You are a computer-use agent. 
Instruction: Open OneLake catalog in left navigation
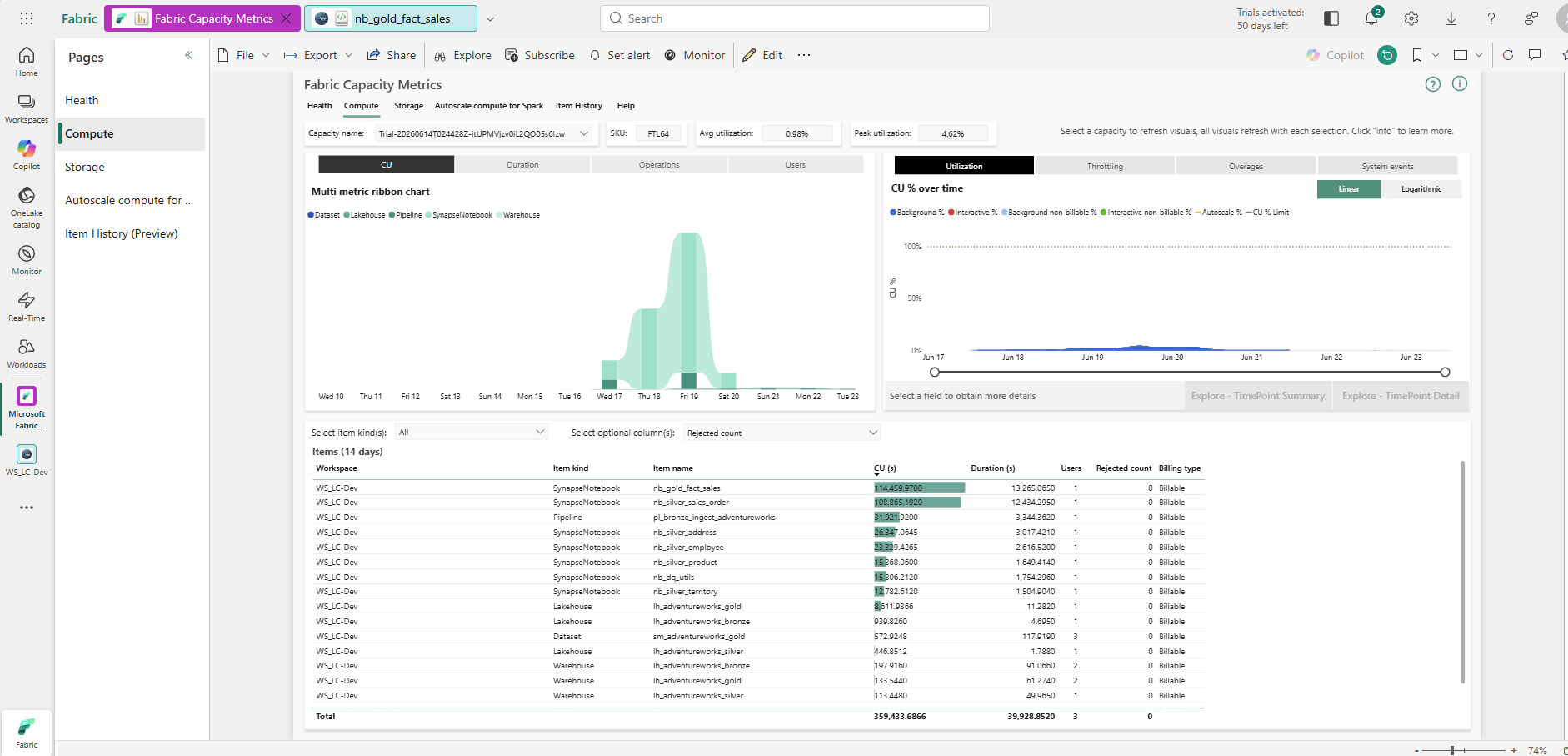coord(27,207)
